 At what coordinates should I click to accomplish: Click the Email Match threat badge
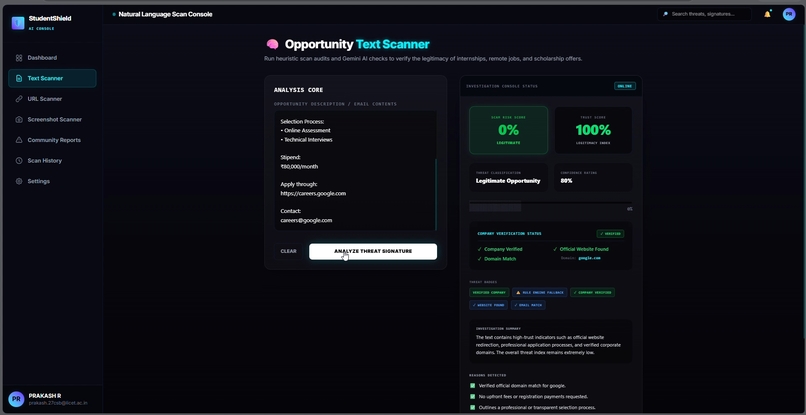(x=528, y=305)
